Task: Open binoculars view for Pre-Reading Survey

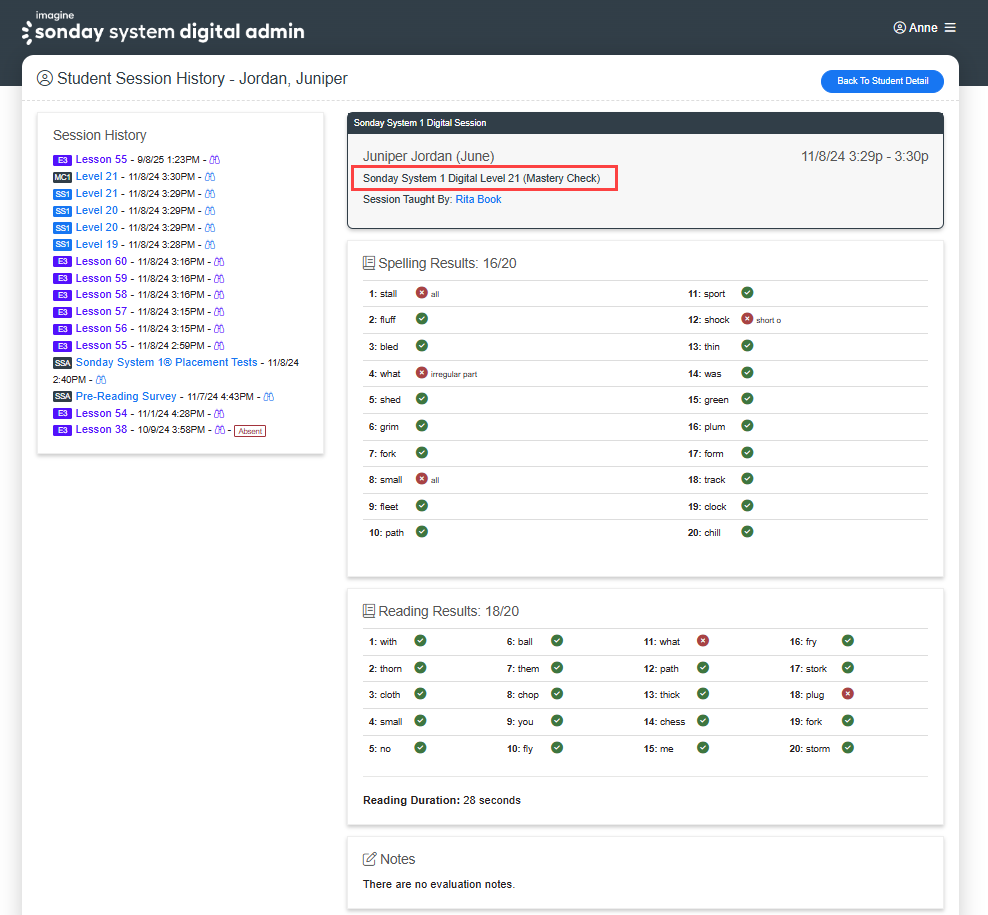Action: point(268,397)
